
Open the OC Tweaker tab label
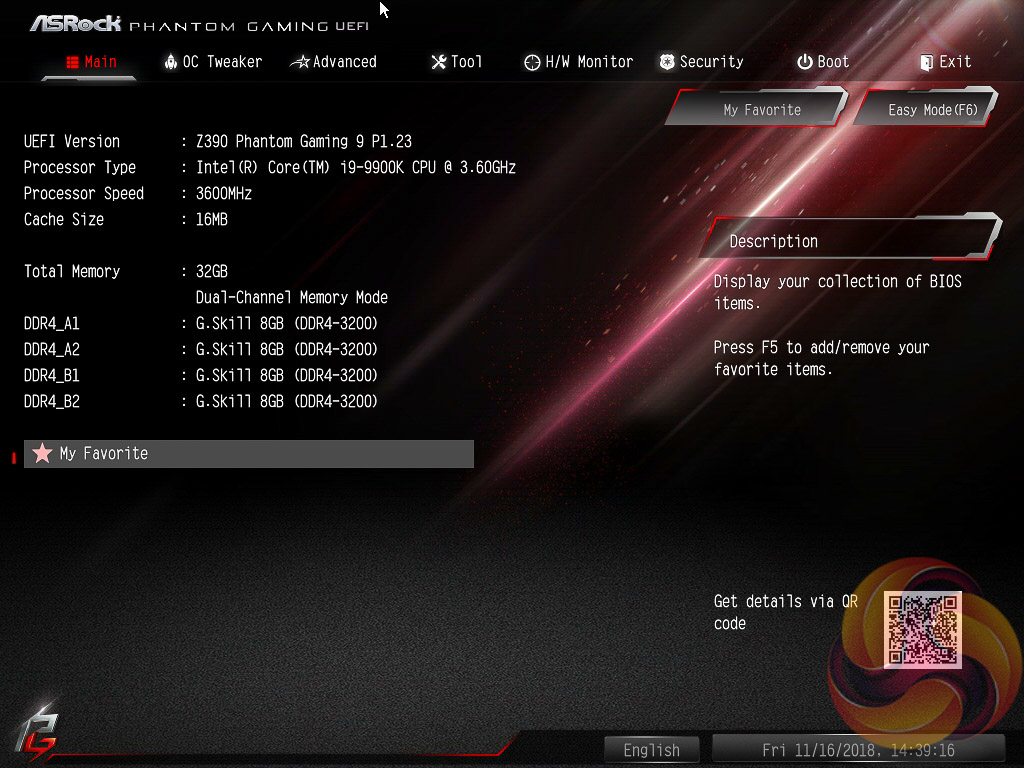click(x=222, y=62)
